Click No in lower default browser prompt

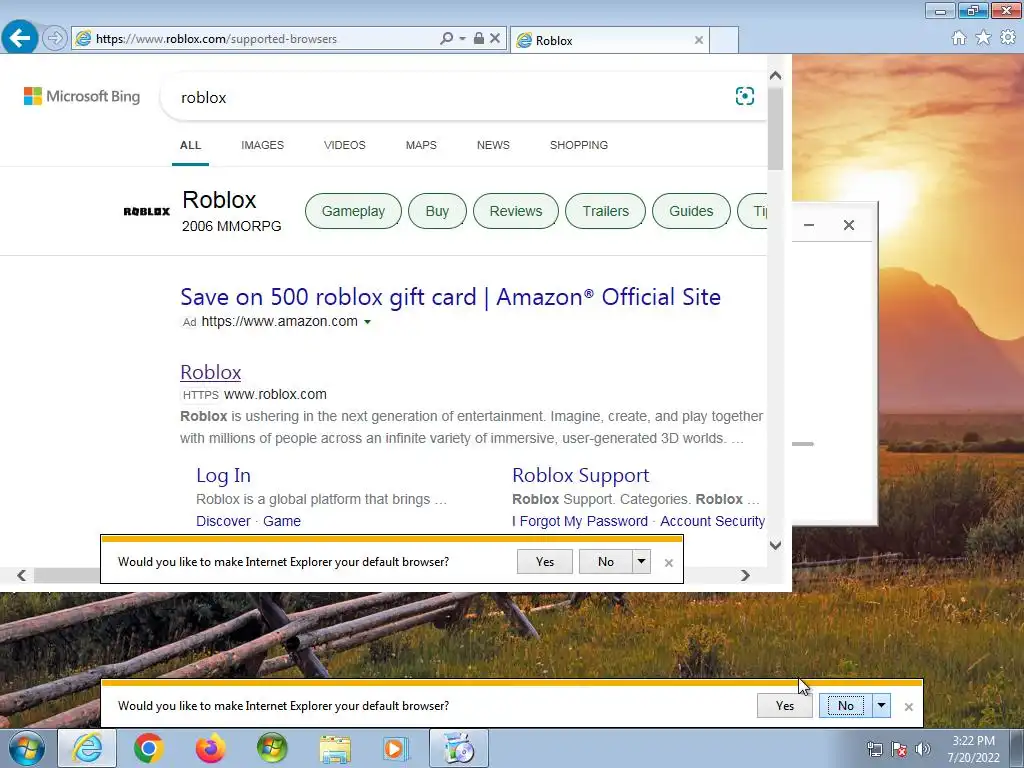click(x=846, y=706)
